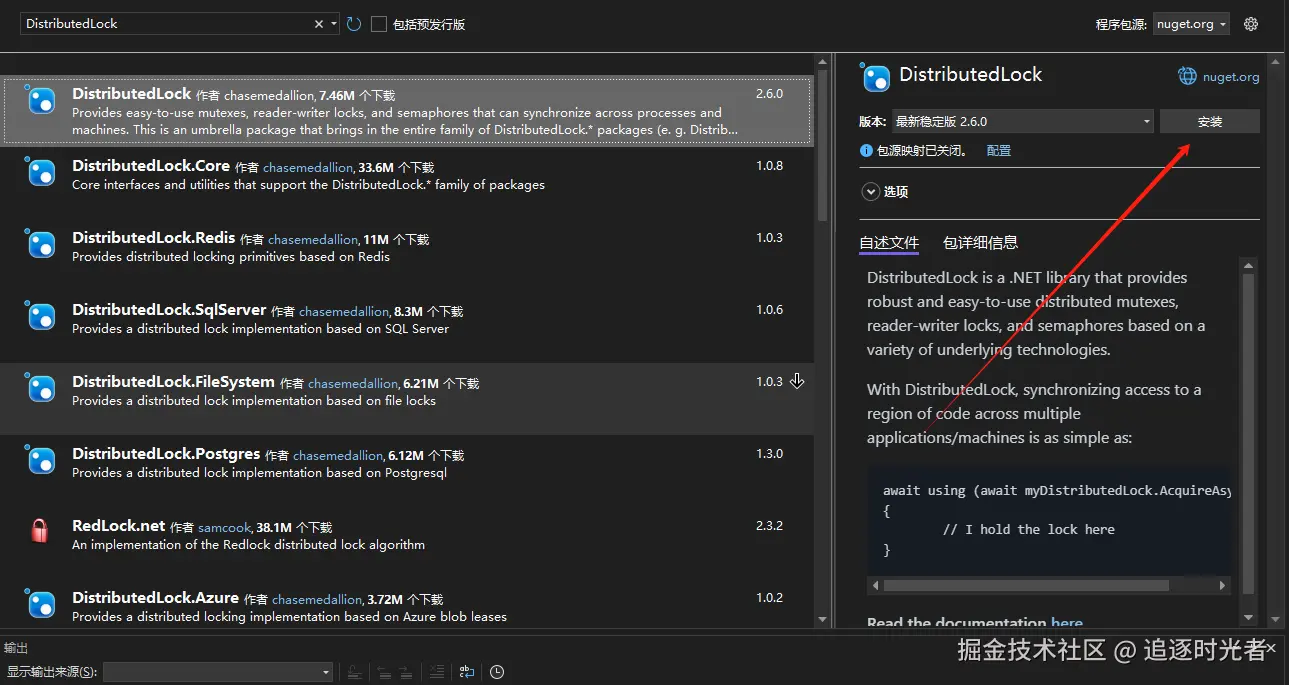Click the DistributedLock.Redis package icon

40,245
